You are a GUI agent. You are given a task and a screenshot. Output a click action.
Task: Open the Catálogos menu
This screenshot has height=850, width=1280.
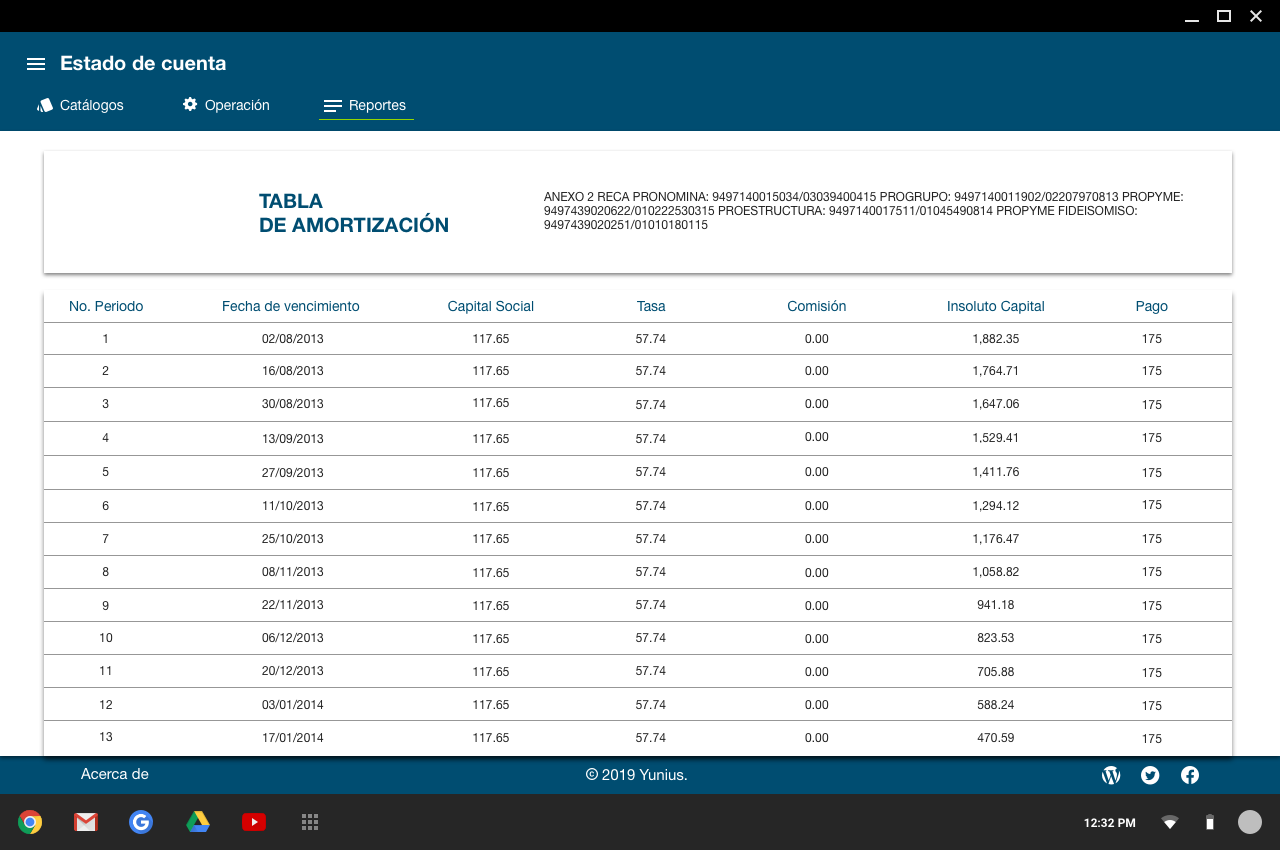81,105
